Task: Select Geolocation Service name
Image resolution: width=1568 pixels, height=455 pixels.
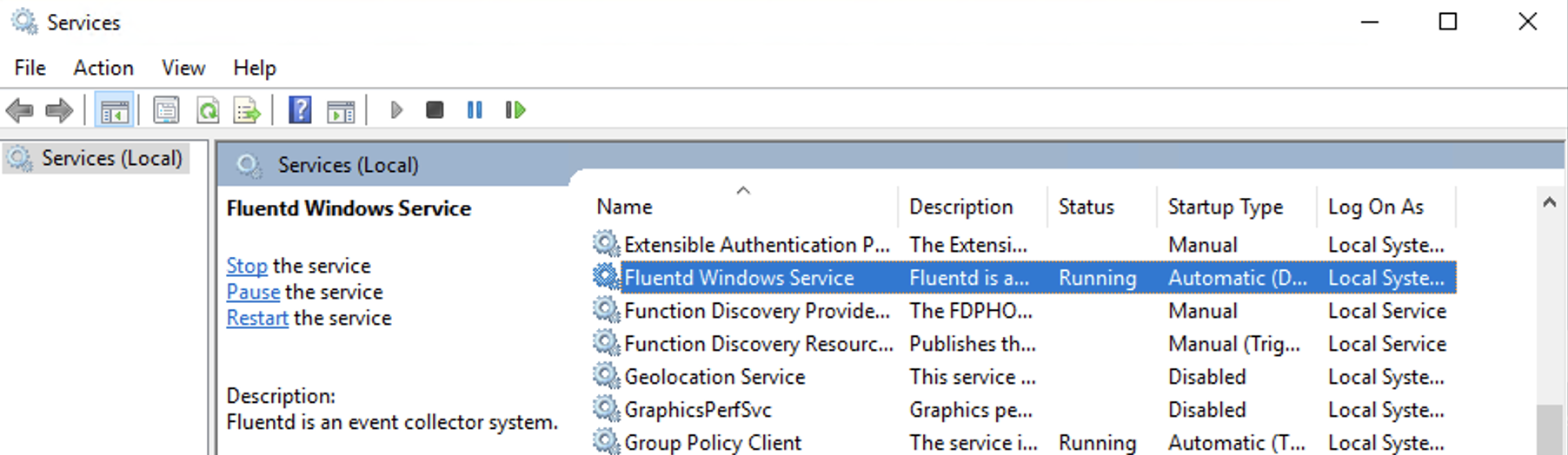Action: coord(714,377)
